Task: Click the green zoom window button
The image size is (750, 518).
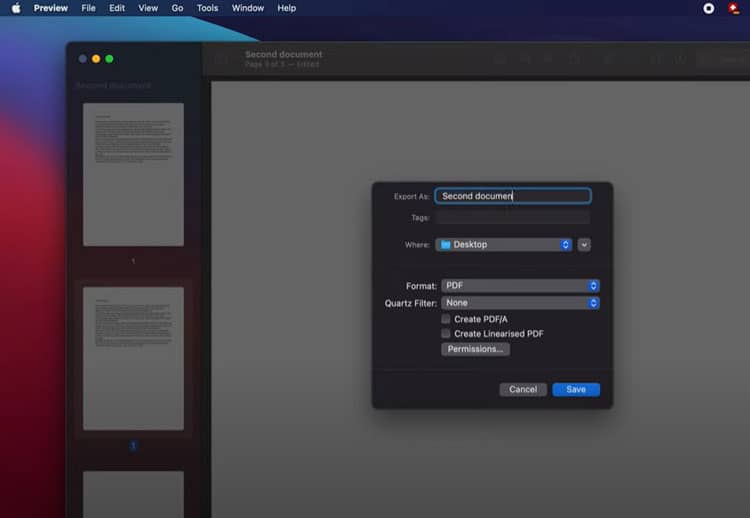Action: coord(109,59)
